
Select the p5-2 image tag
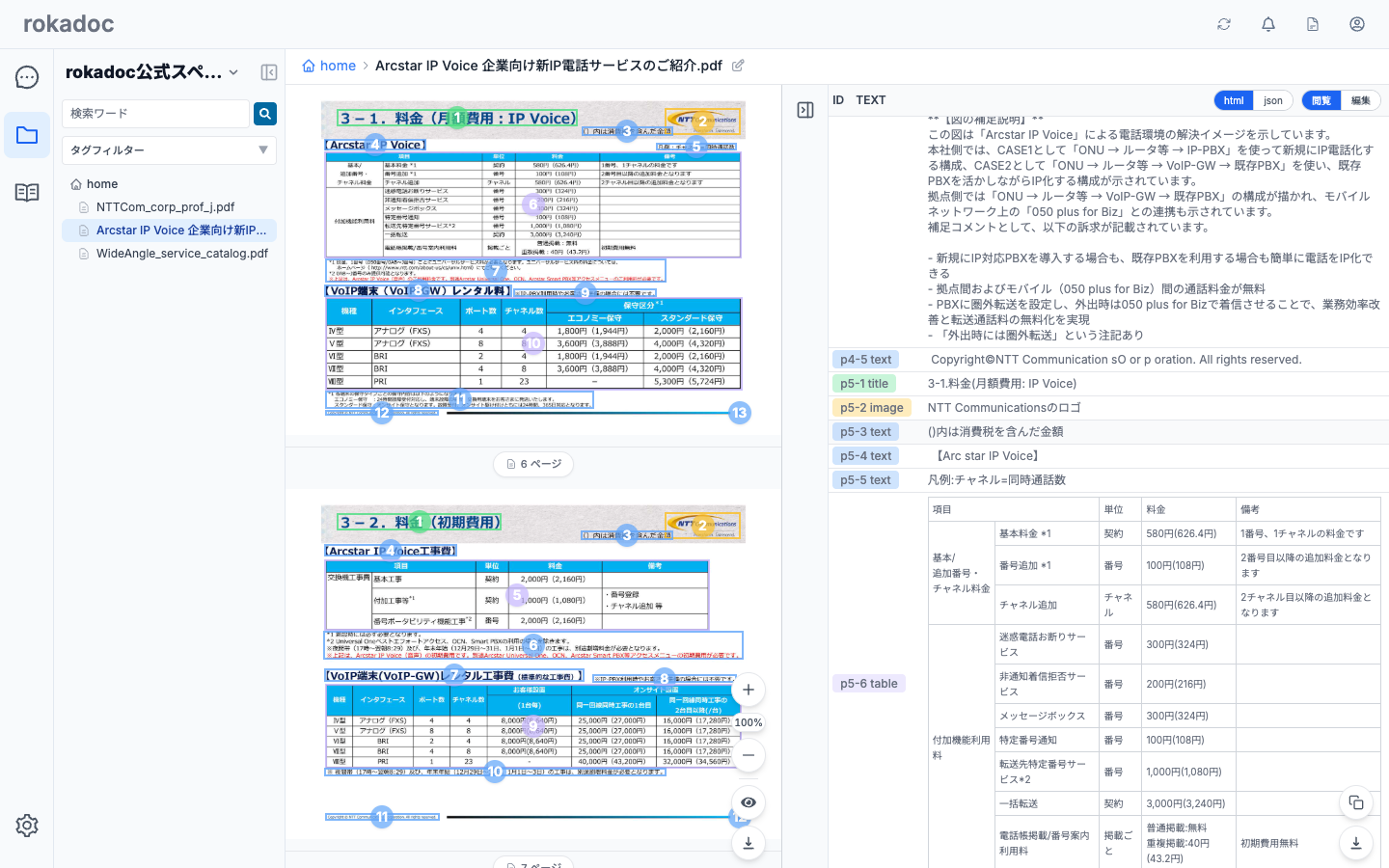pyautogui.click(x=872, y=408)
